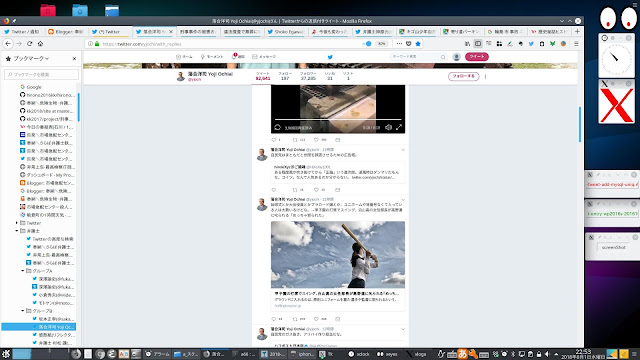Open the kk2017/project GitHub bookmark
Screen dimensions: 640x360
46,119
